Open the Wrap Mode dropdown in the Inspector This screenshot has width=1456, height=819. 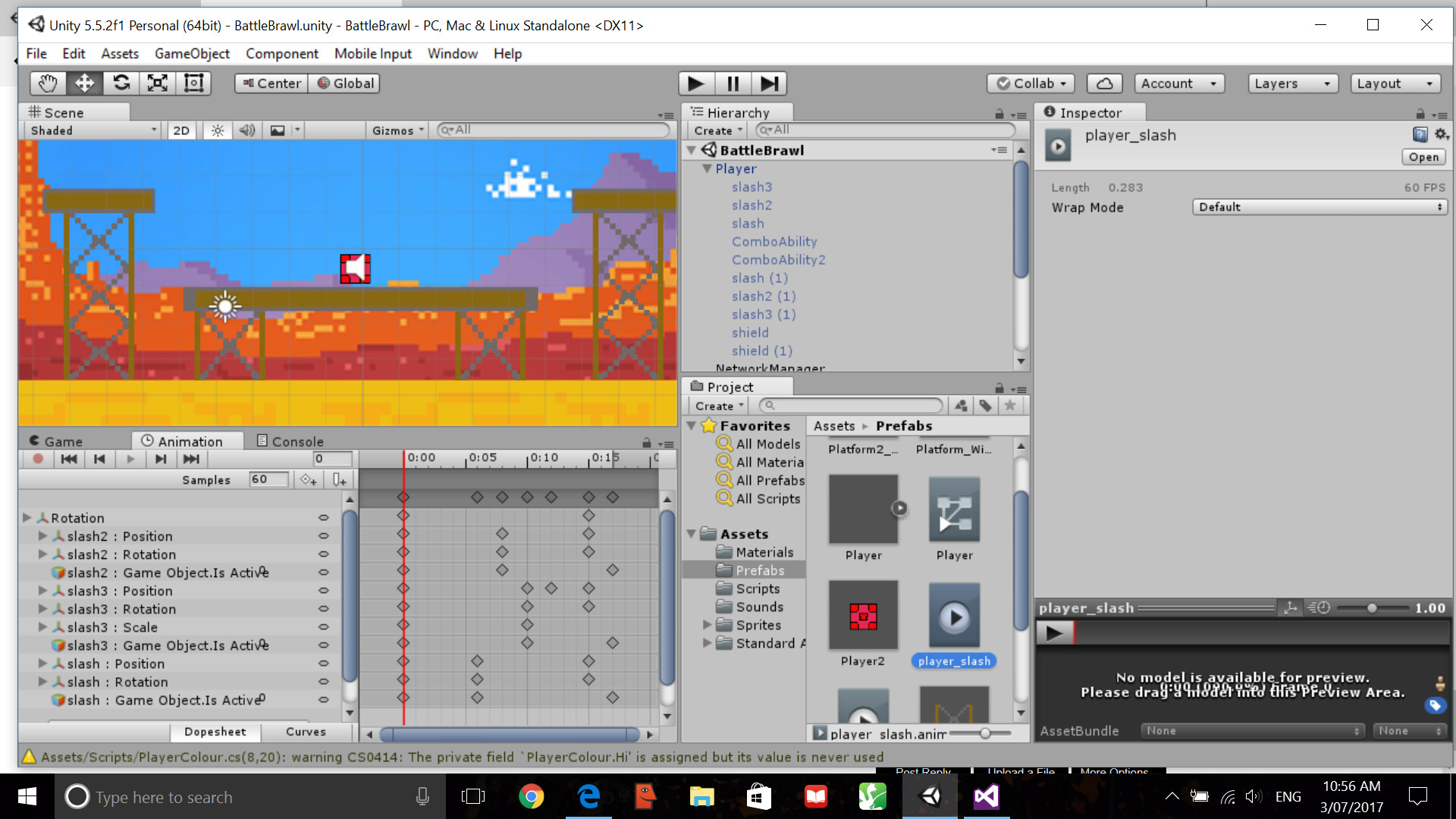click(1319, 206)
